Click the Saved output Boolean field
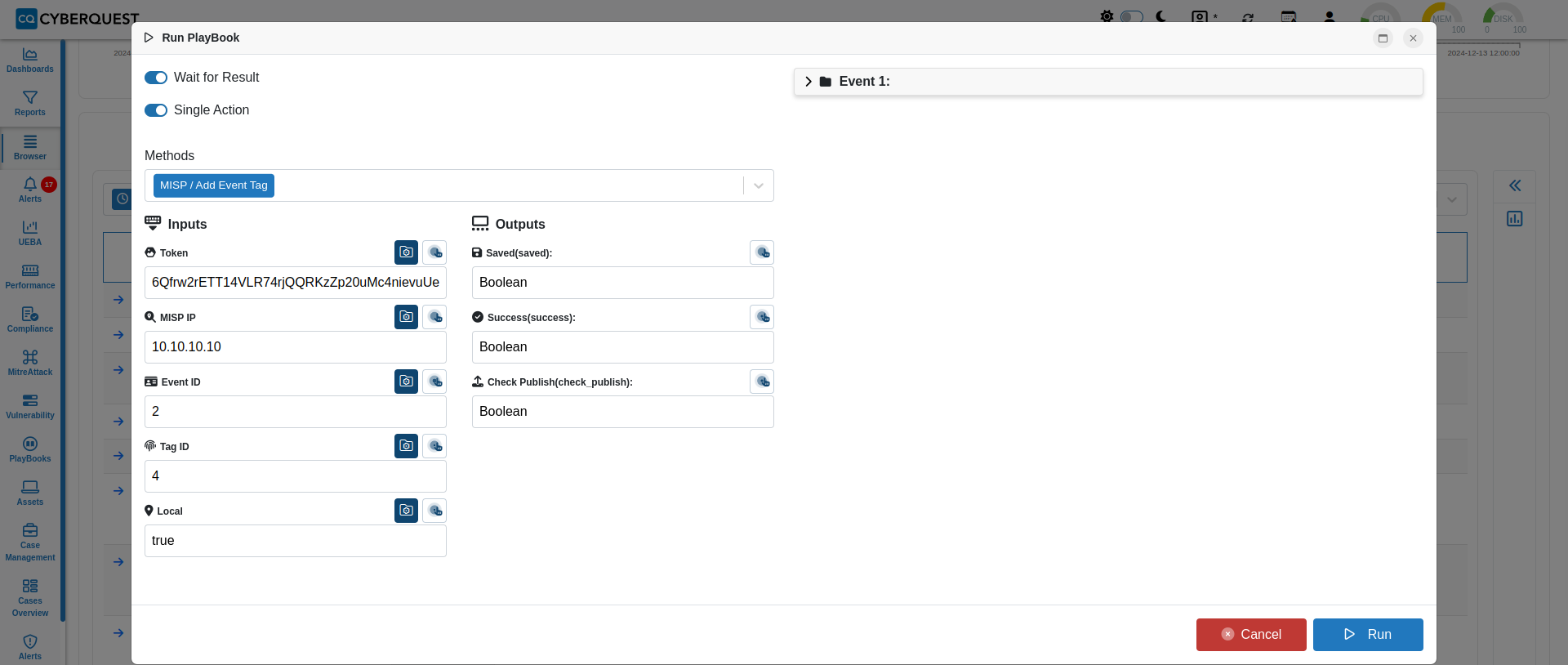Viewport: 1568px width, 665px height. [x=623, y=283]
